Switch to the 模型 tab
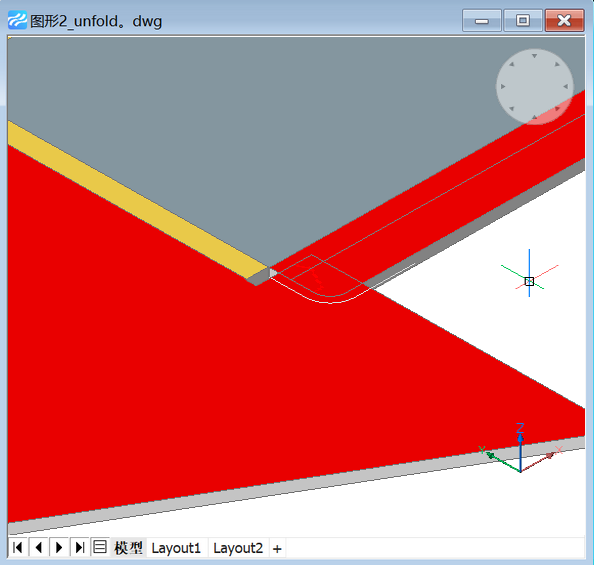 (128, 548)
